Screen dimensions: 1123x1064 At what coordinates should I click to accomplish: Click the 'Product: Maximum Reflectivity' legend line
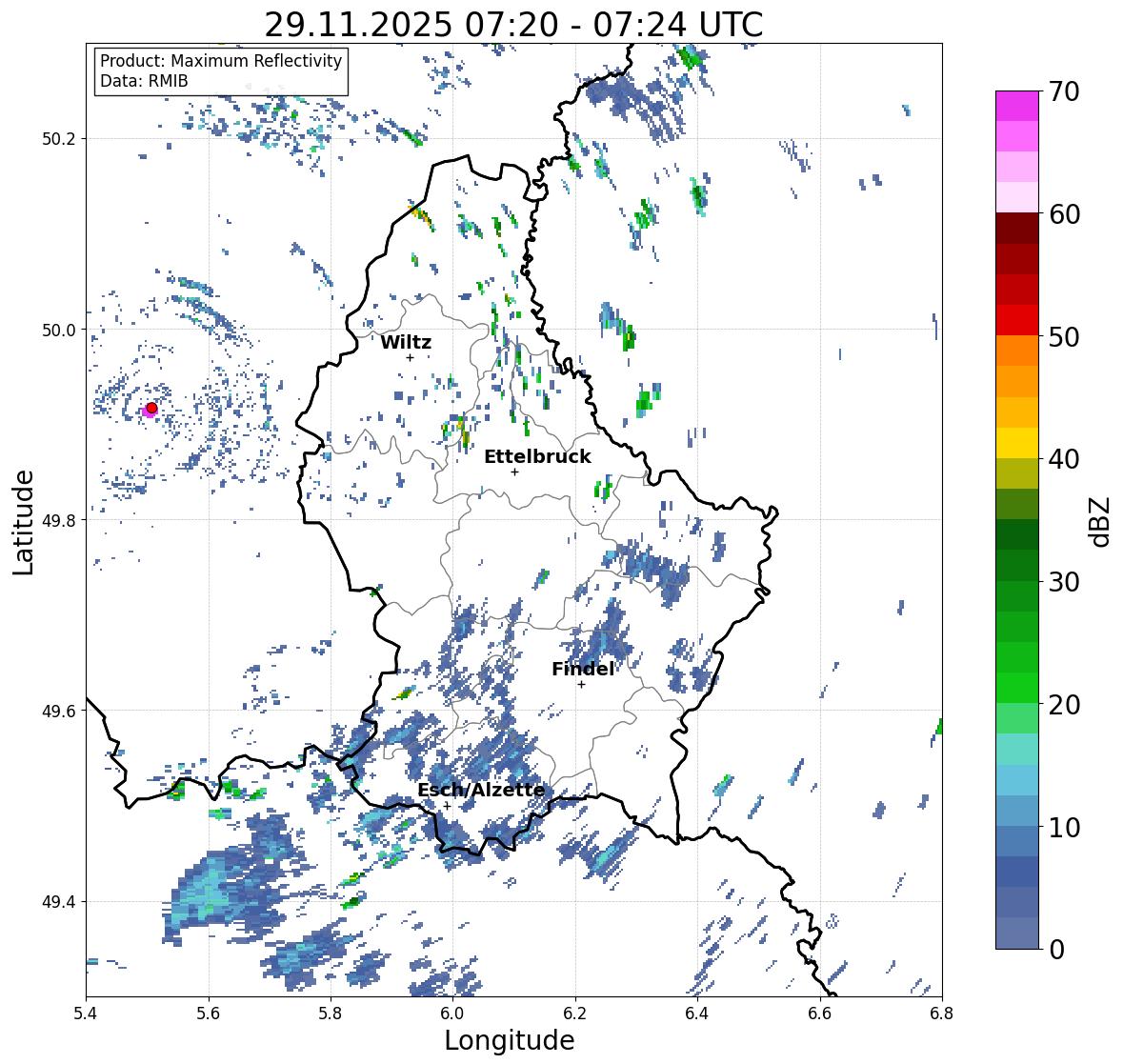coord(221,61)
